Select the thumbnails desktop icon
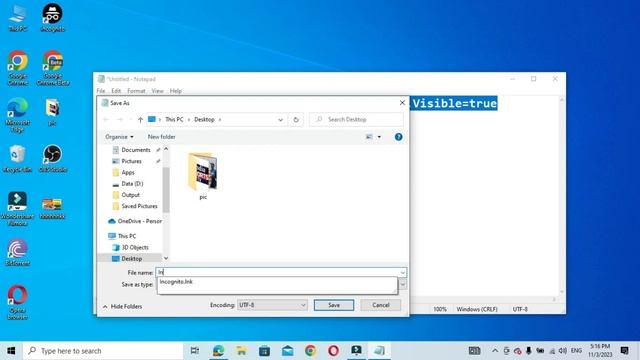This screenshot has height=360, width=640. (x=52, y=208)
